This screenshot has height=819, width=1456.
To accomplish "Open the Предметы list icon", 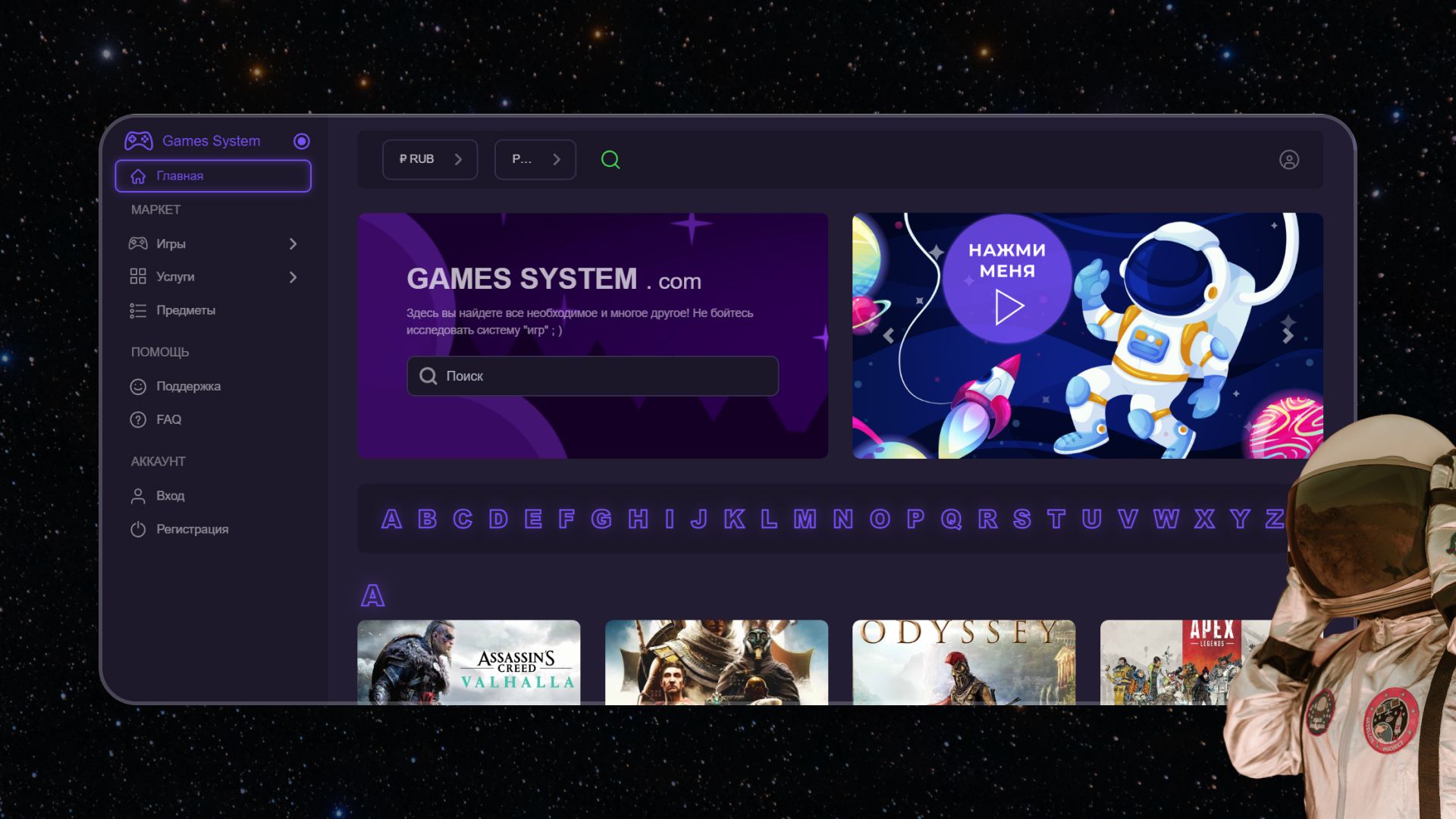I will 138,311.
